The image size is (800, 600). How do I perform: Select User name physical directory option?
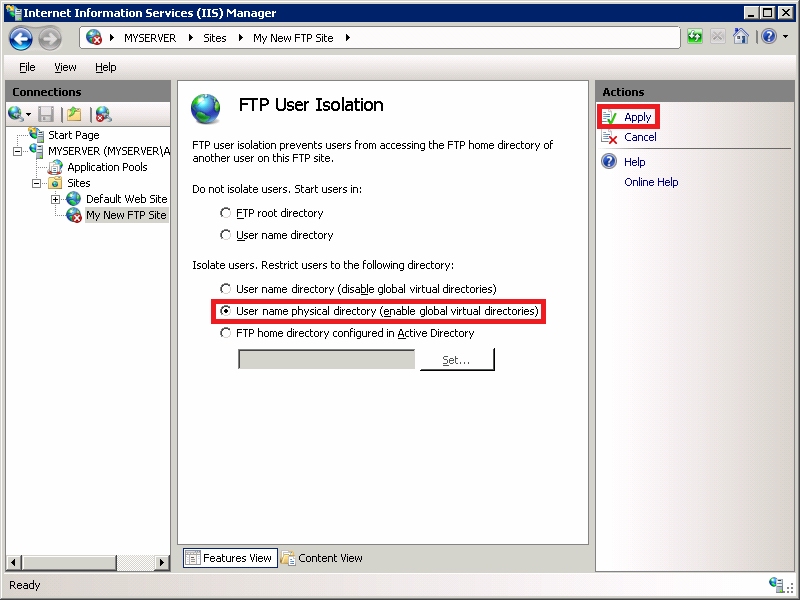pos(225,310)
